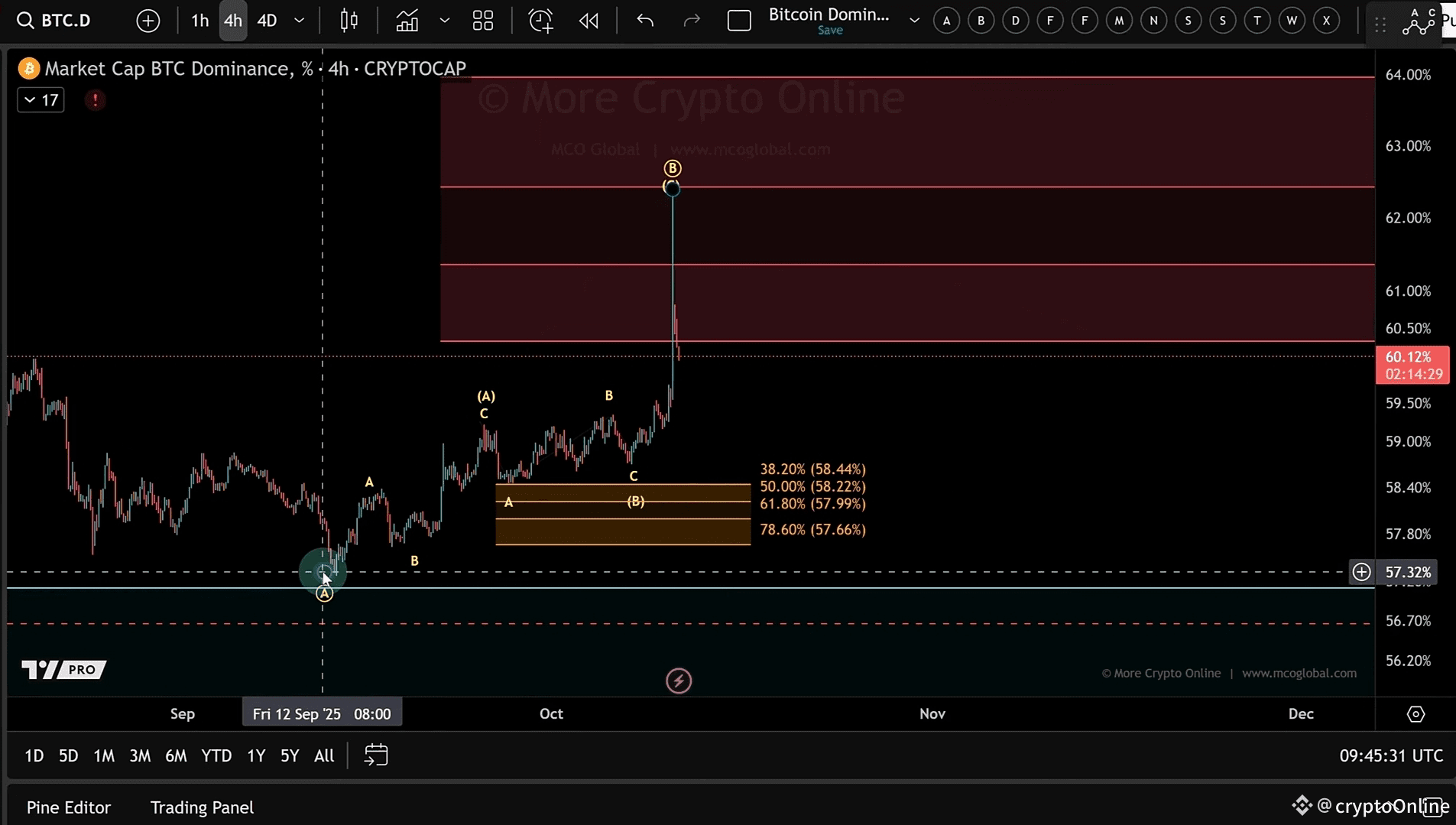Screen dimensions: 1456x825
Task: Toggle the layout select square
Action: point(738,21)
